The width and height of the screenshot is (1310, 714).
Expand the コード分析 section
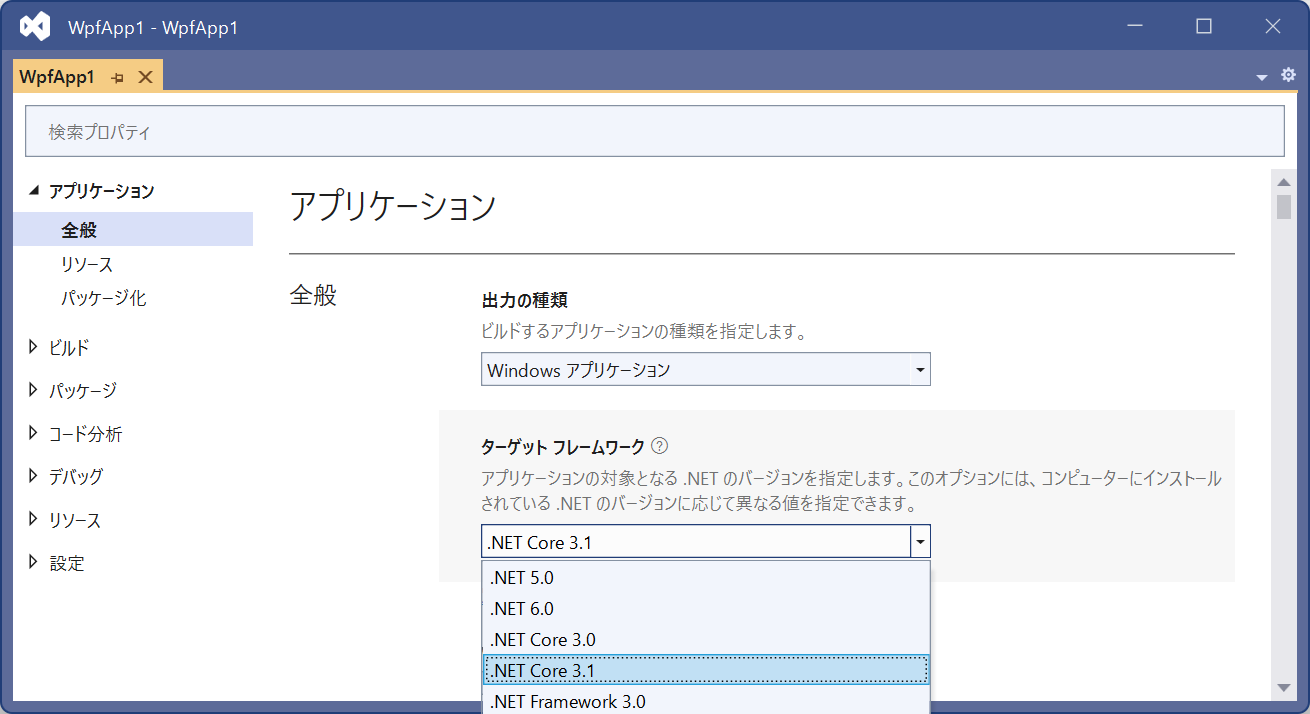(x=34, y=433)
